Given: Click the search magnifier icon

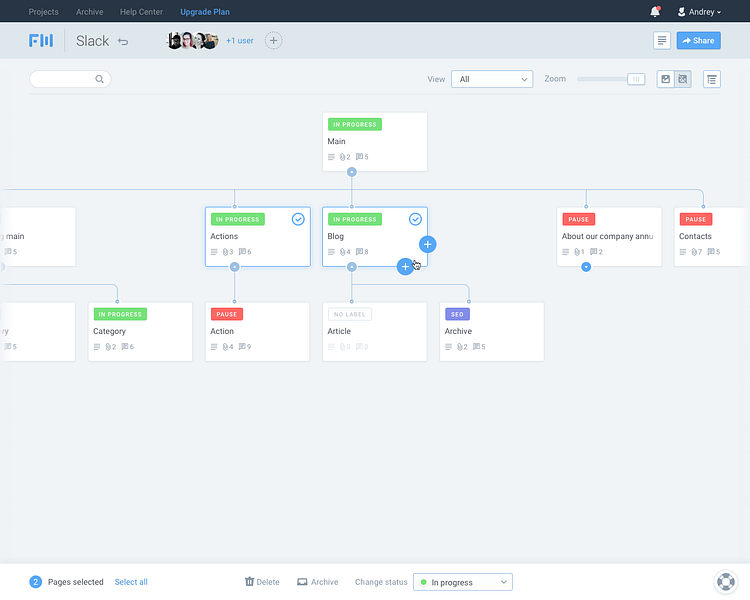Looking at the screenshot, I should coord(99,79).
